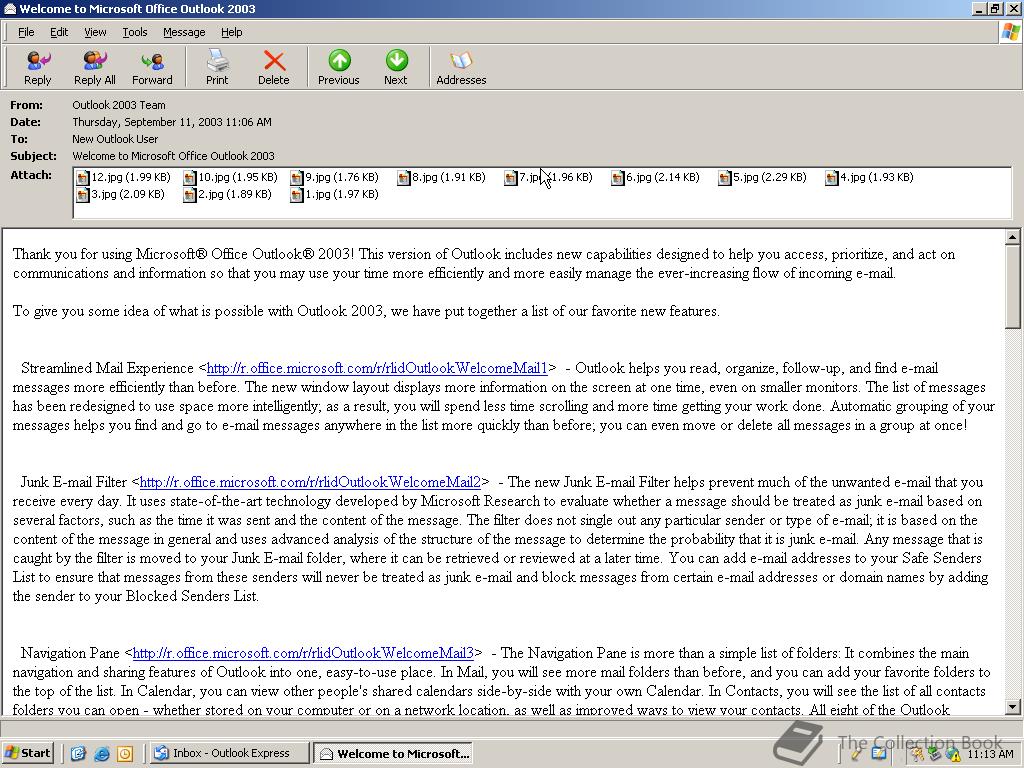Open attachment 2.jpg
This screenshot has width=1024, height=768.
coord(227,195)
